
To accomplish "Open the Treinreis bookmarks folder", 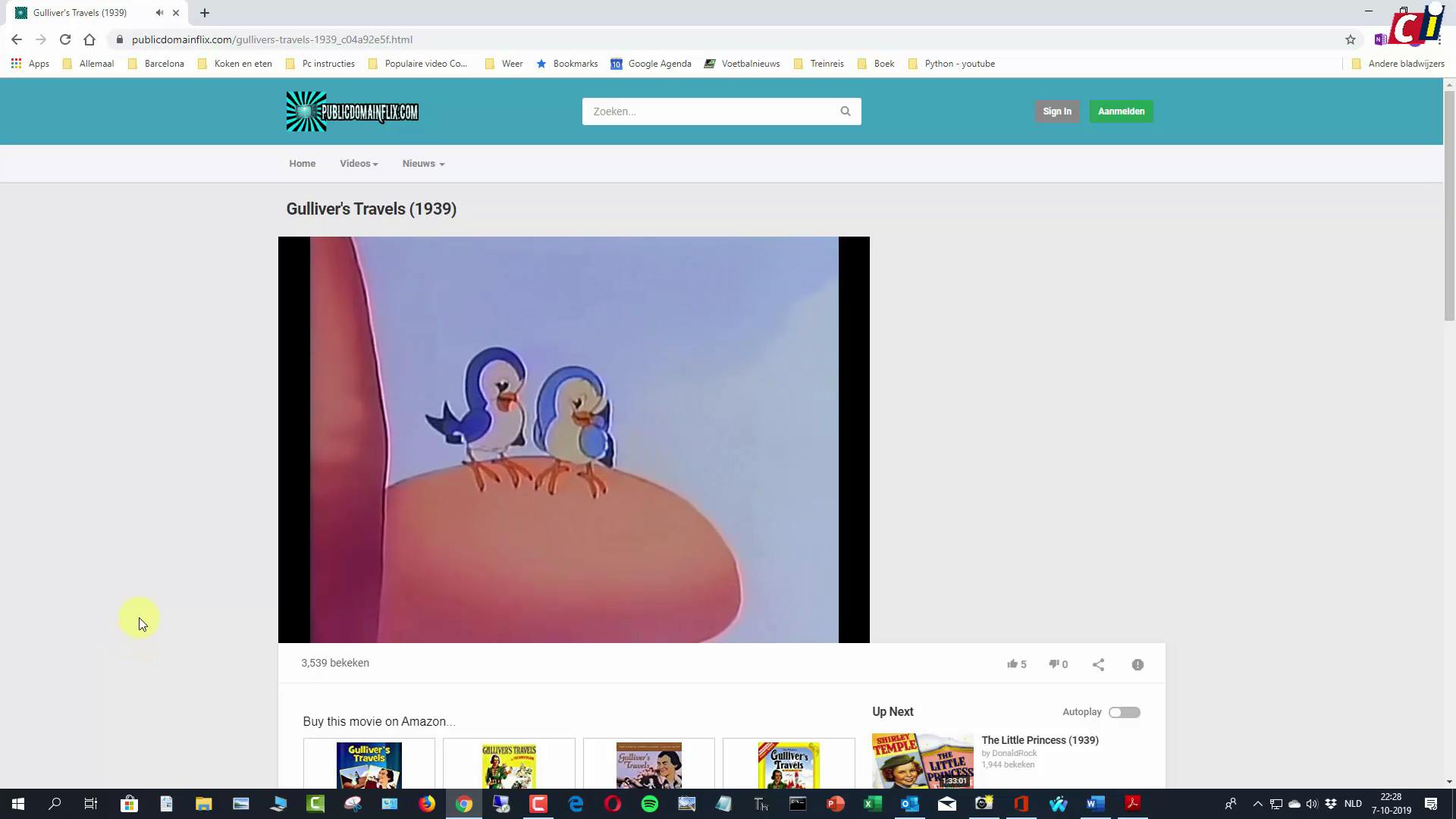I will tap(818, 64).
